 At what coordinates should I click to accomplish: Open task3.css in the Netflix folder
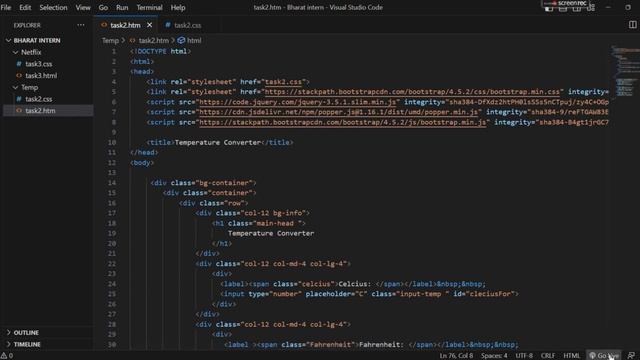click(38, 64)
